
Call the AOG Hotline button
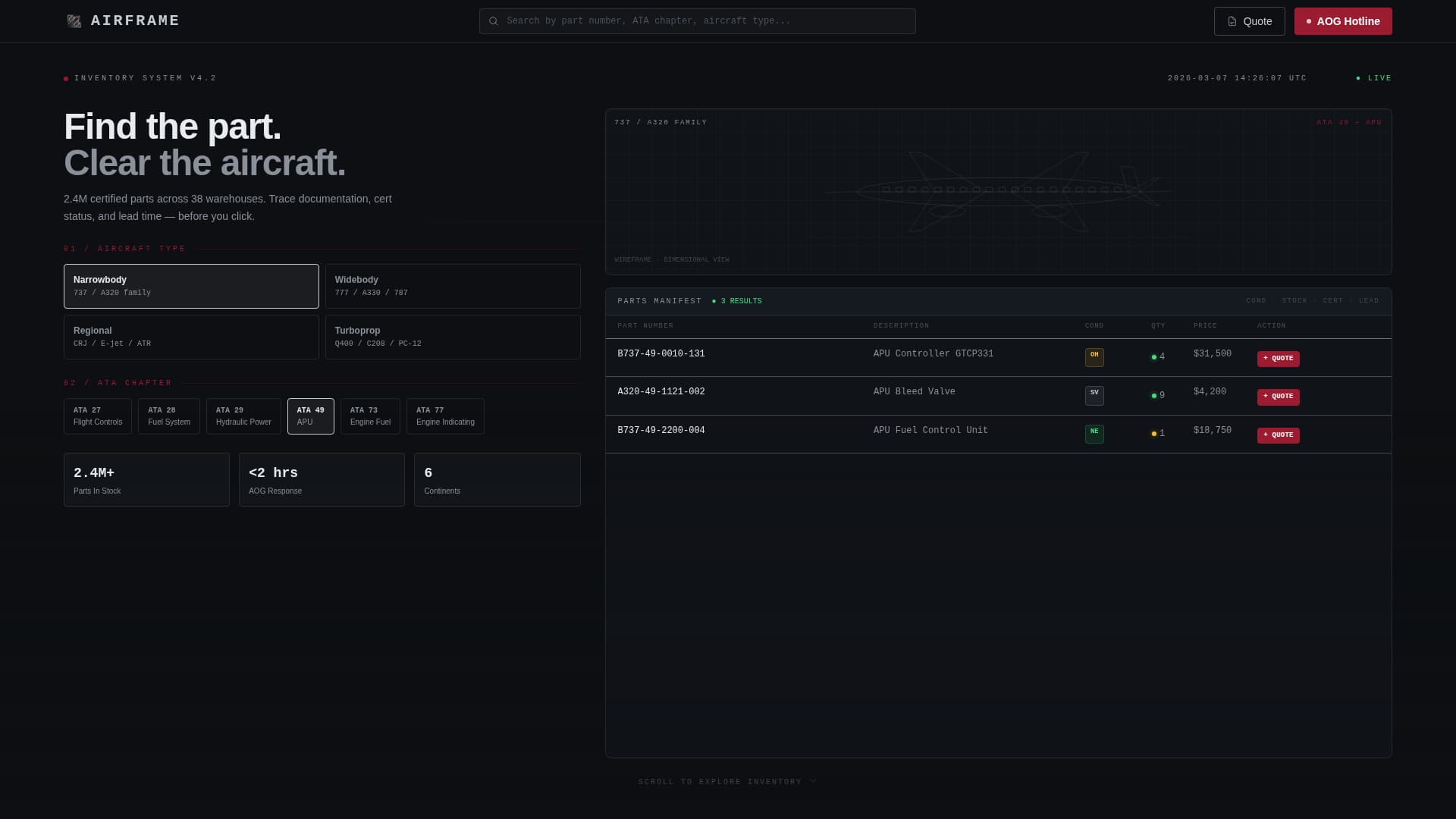point(1342,21)
